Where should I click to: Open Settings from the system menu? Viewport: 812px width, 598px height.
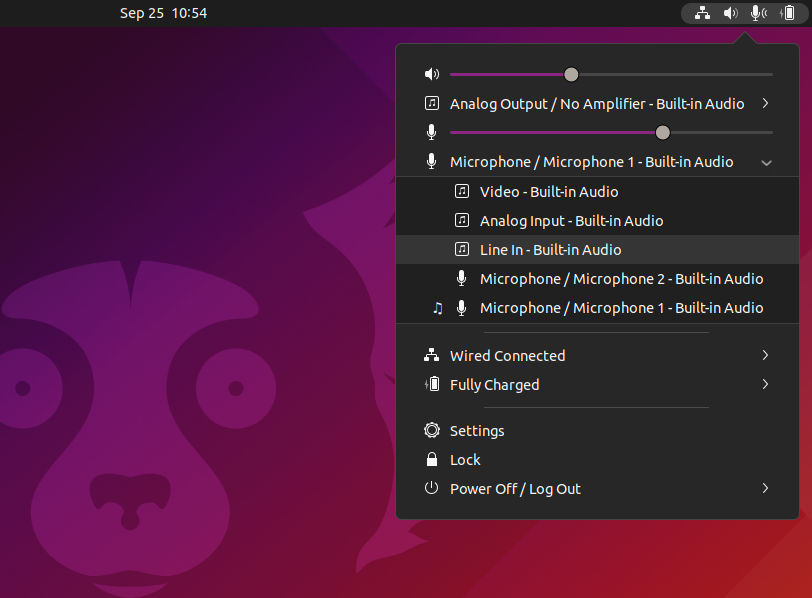click(477, 431)
